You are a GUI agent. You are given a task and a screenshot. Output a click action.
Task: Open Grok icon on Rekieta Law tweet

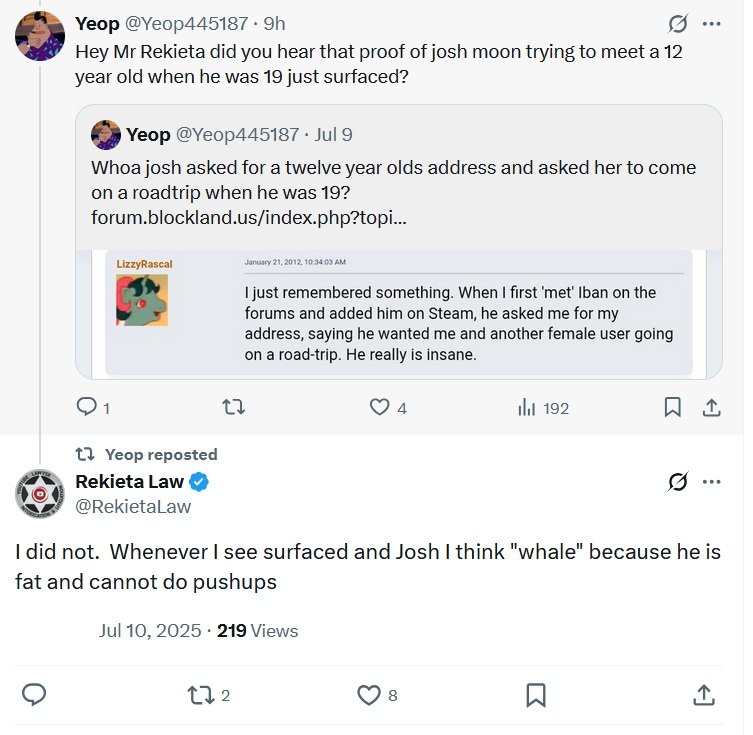tap(678, 482)
